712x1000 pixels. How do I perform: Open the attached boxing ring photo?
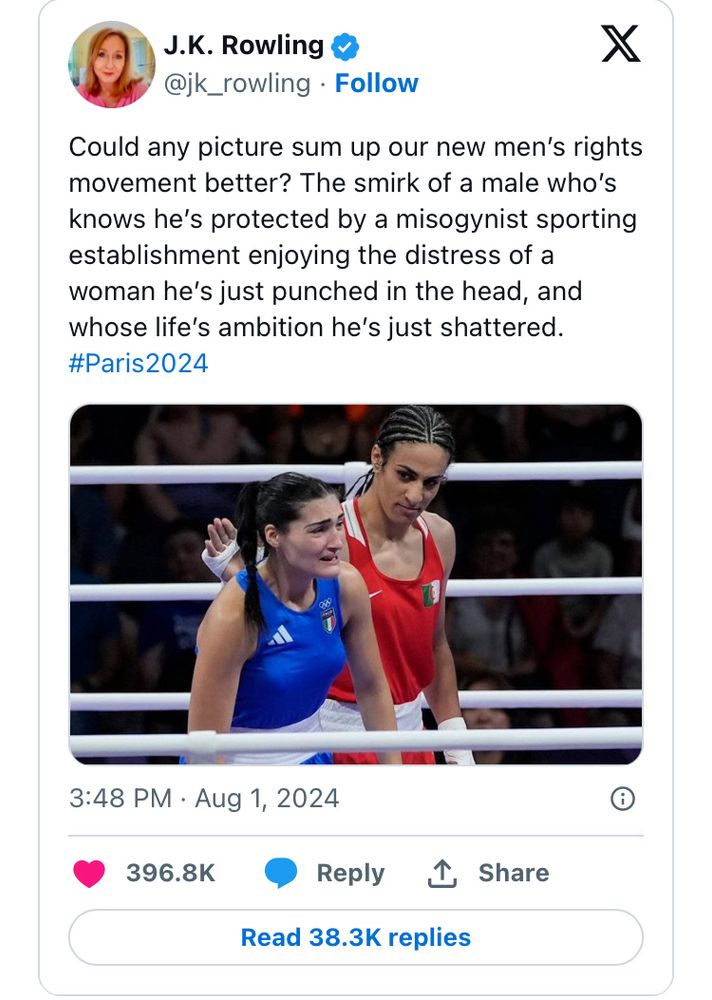coord(356,584)
